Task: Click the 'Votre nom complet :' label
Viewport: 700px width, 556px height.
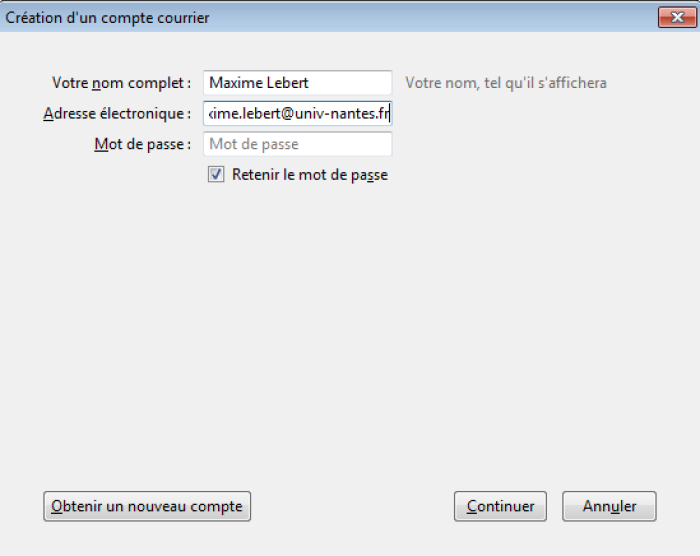Action: 121,83
